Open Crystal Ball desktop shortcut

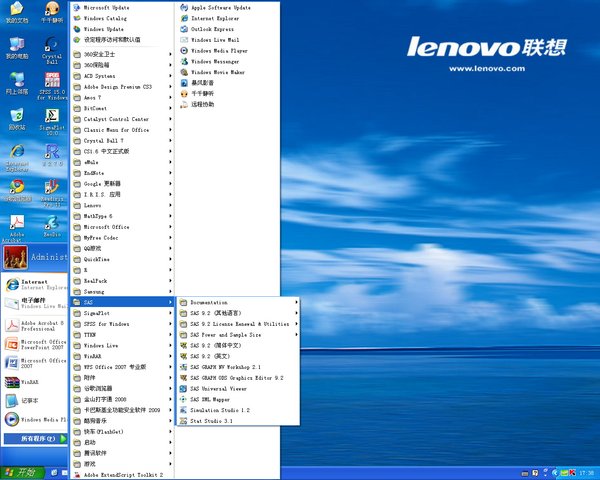coord(52,50)
